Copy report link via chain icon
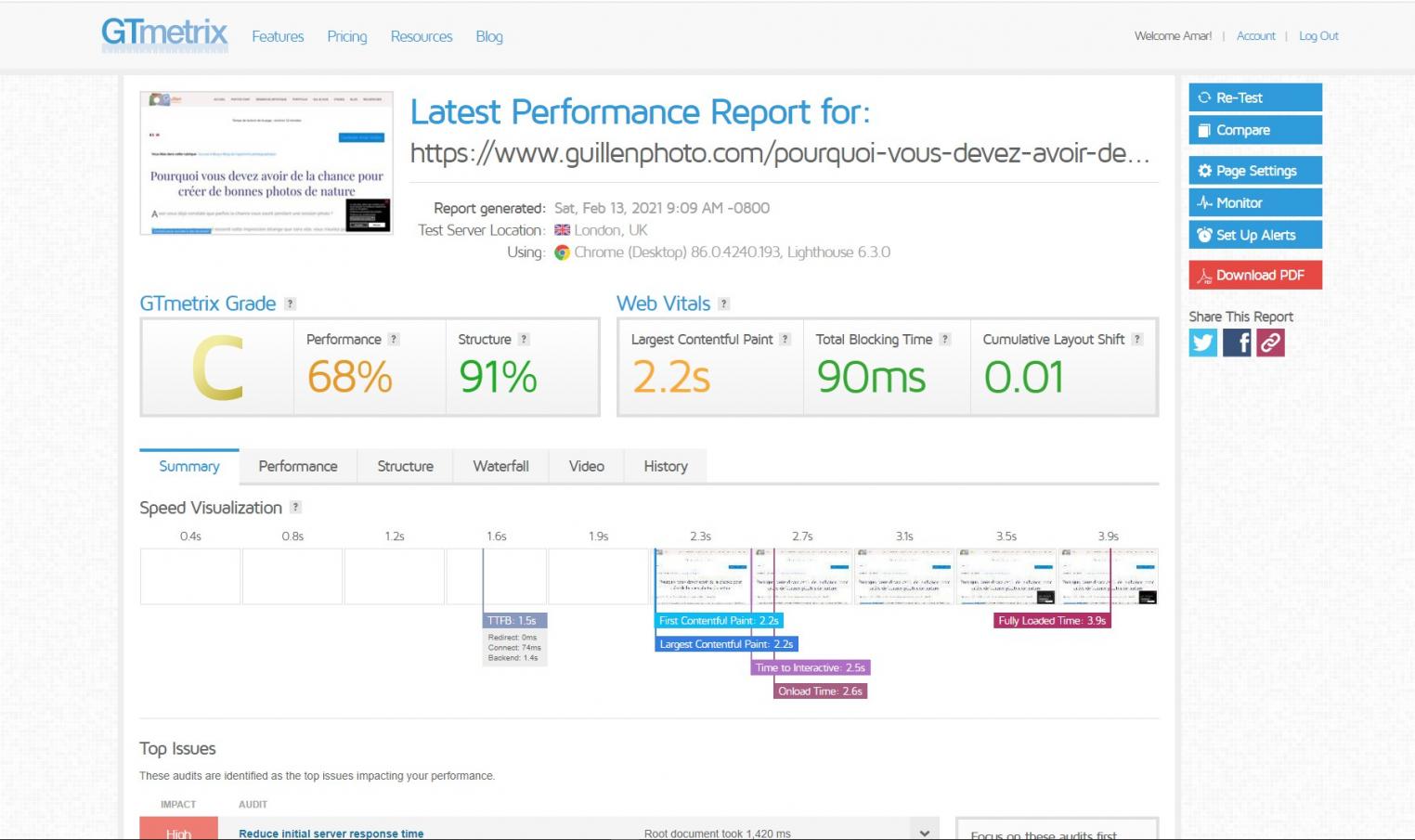The image size is (1415, 840). (1270, 342)
